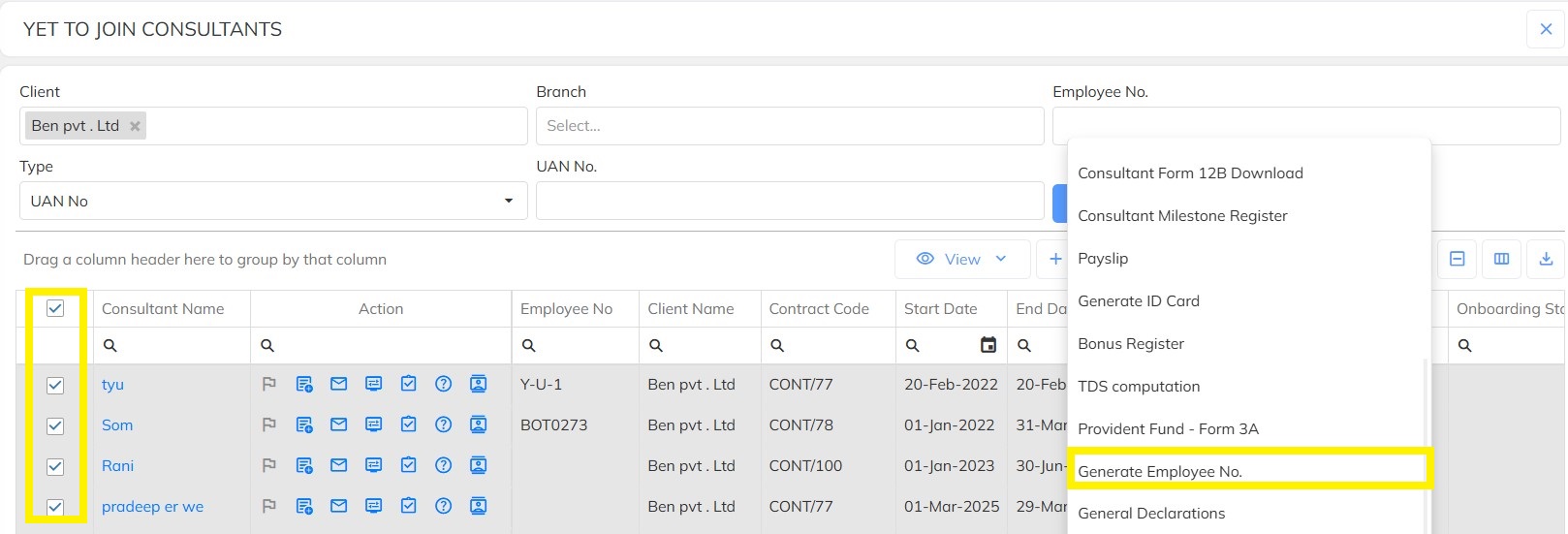Open the Type dropdown showing UAN No
The height and width of the screenshot is (534, 1568).
(272, 201)
